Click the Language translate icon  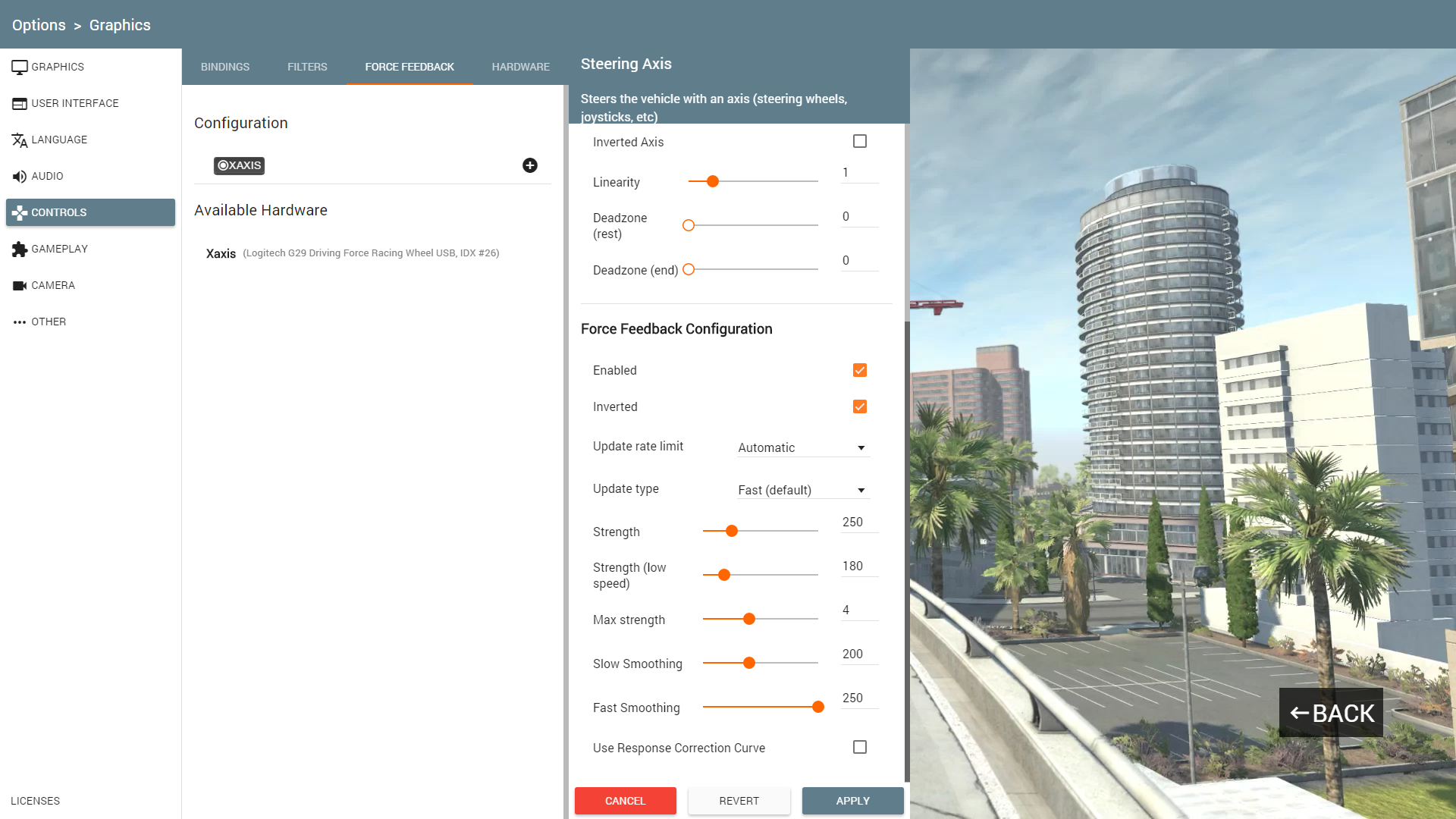[20, 140]
